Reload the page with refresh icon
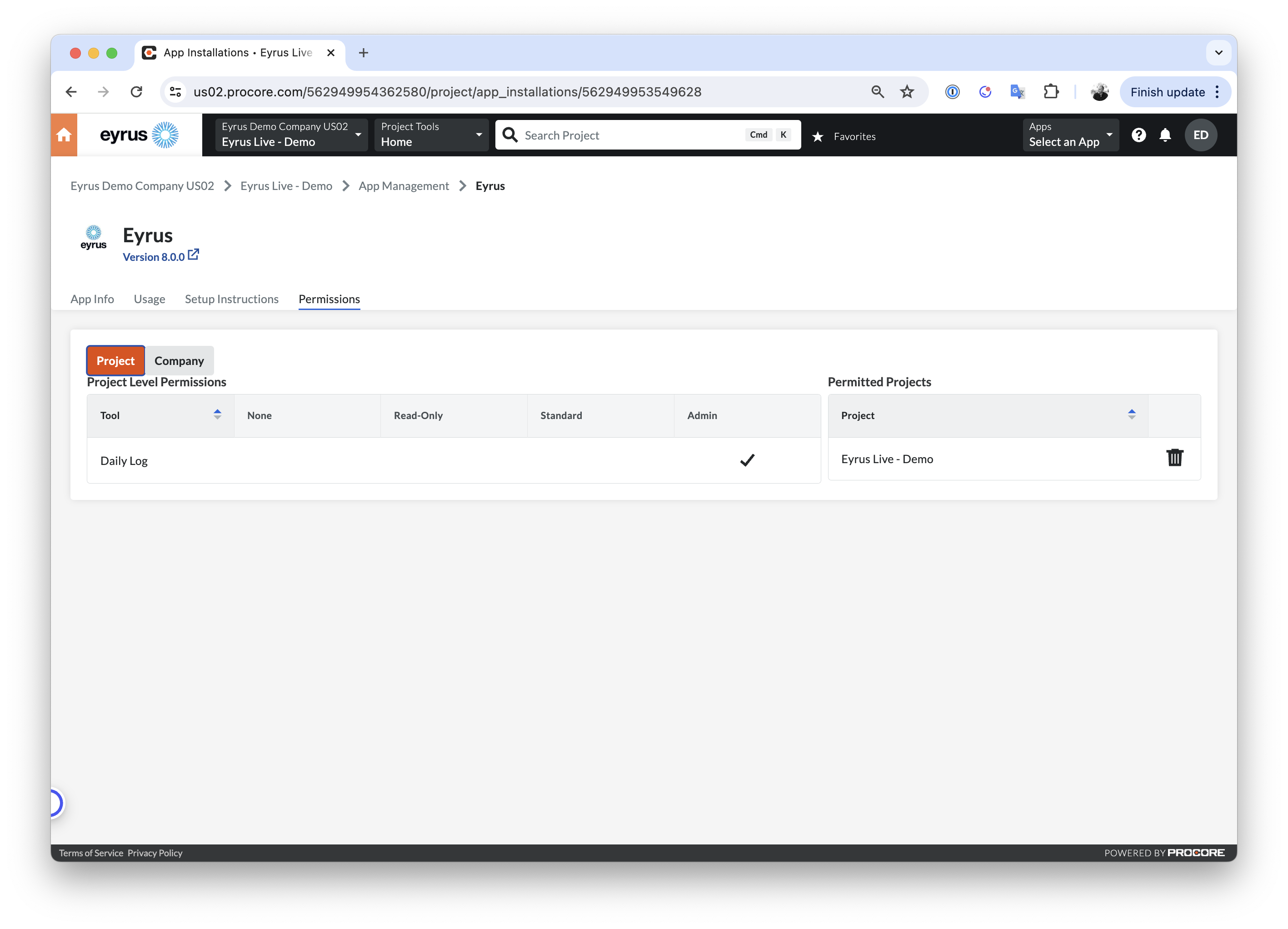The height and width of the screenshot is (929, 1288). (136, 92)
